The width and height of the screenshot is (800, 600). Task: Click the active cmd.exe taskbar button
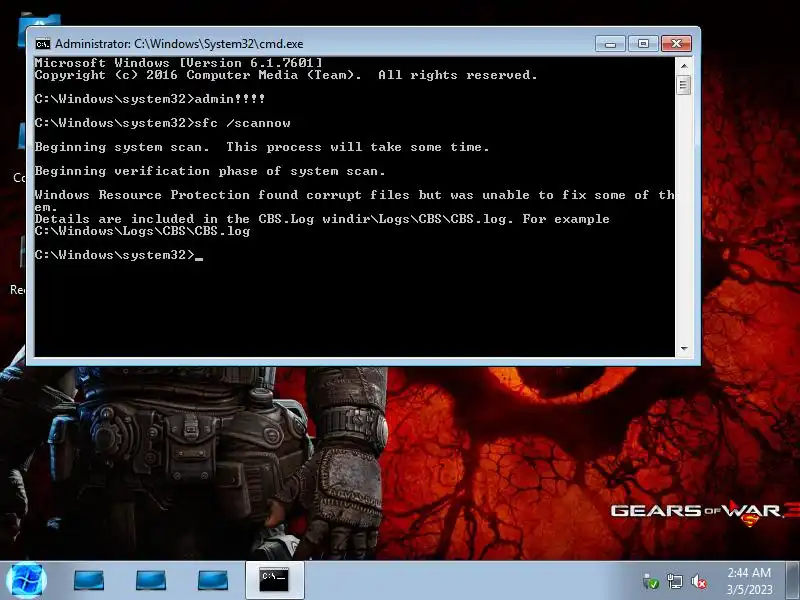[274, 580]
